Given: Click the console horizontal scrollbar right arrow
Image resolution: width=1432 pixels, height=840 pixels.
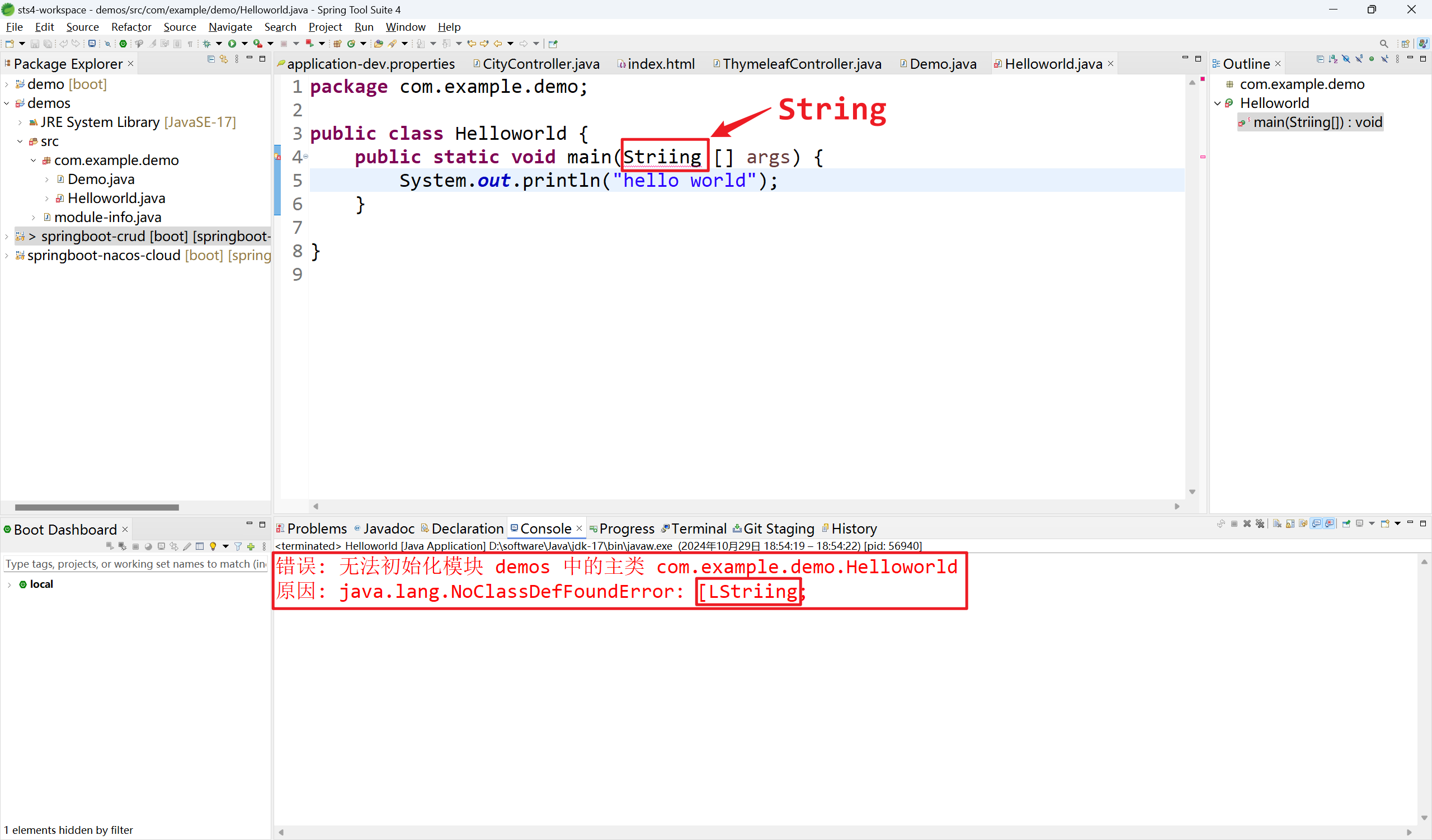Looking at the screenshot, I should pyautogui.click(x=1409, y=832).
